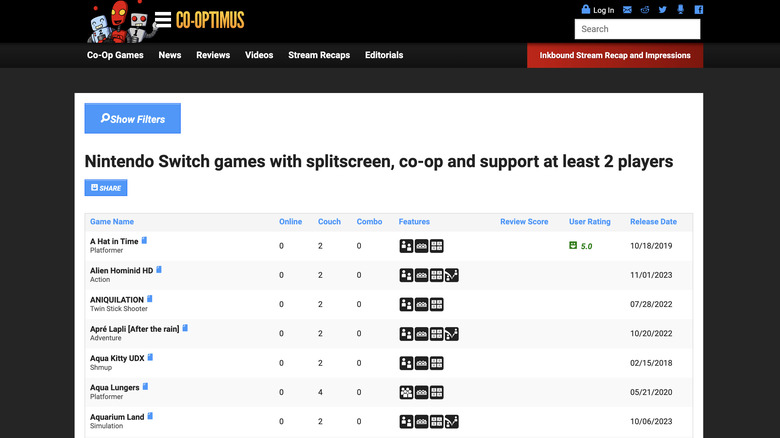Click the blue platform icon next to A Hat in Time
Screen dimensions: 780x438
144,240
